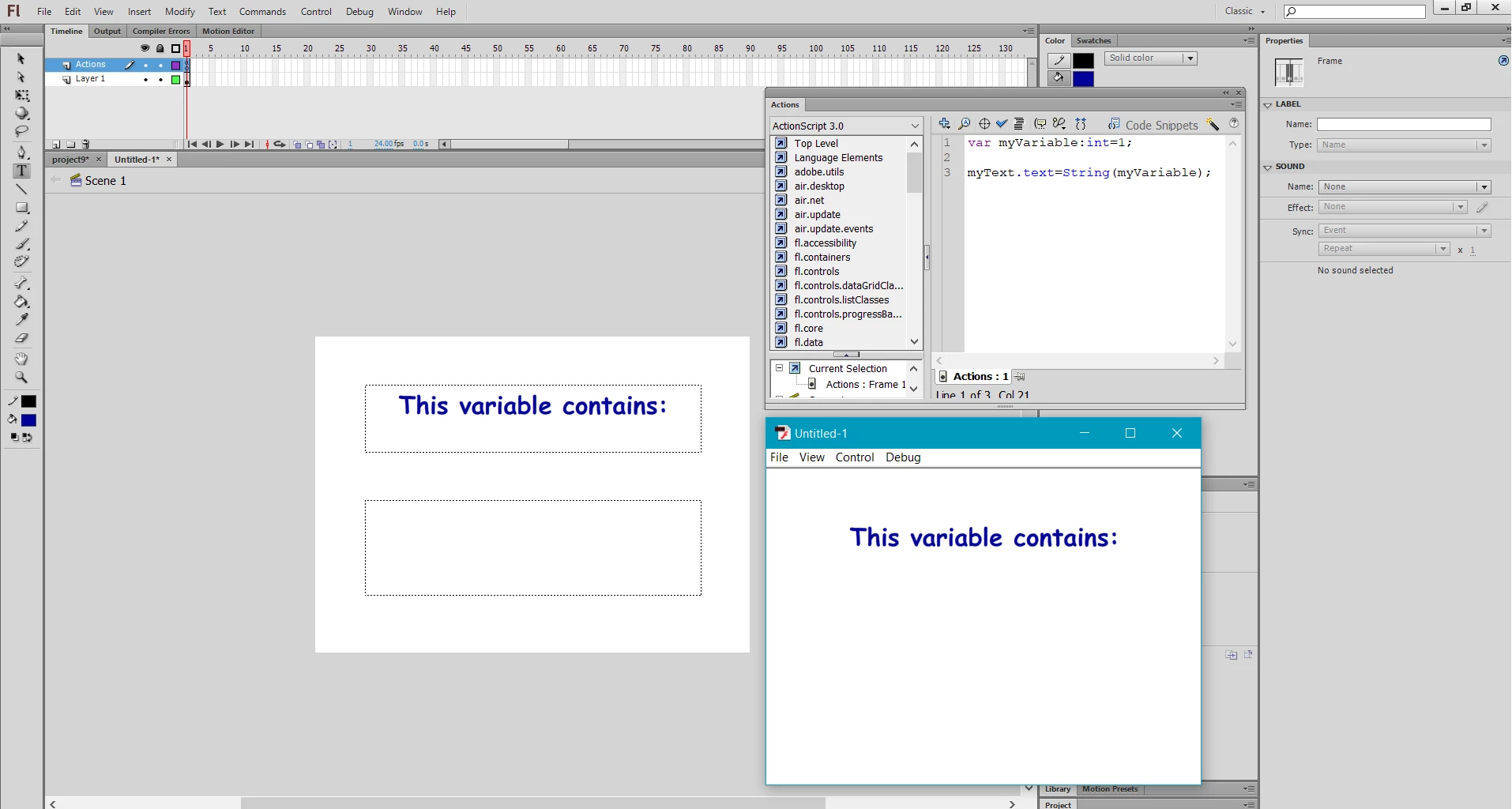Click the Find icon in Actions panel
This screenshot has width=1512, height=809.
[x=964, y=123]
